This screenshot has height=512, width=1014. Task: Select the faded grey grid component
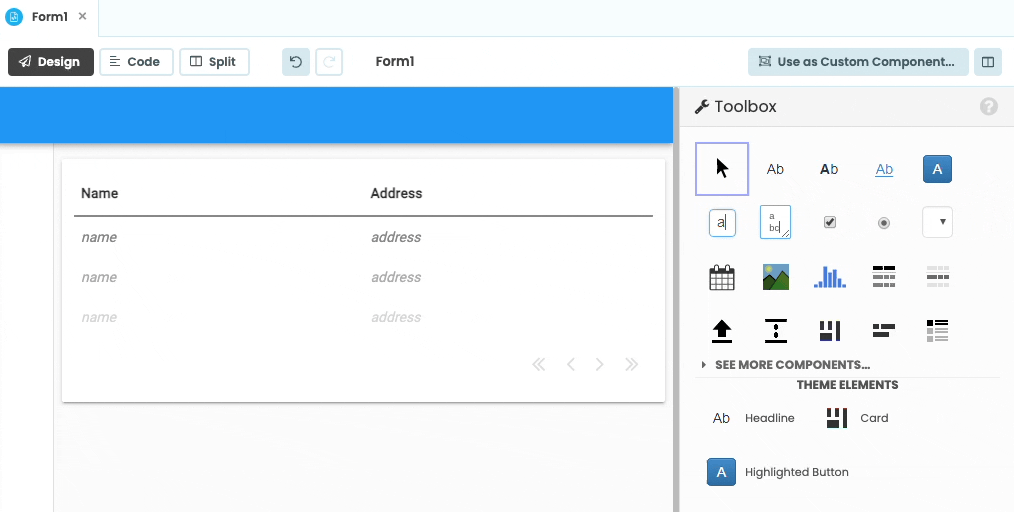[937, 277]
